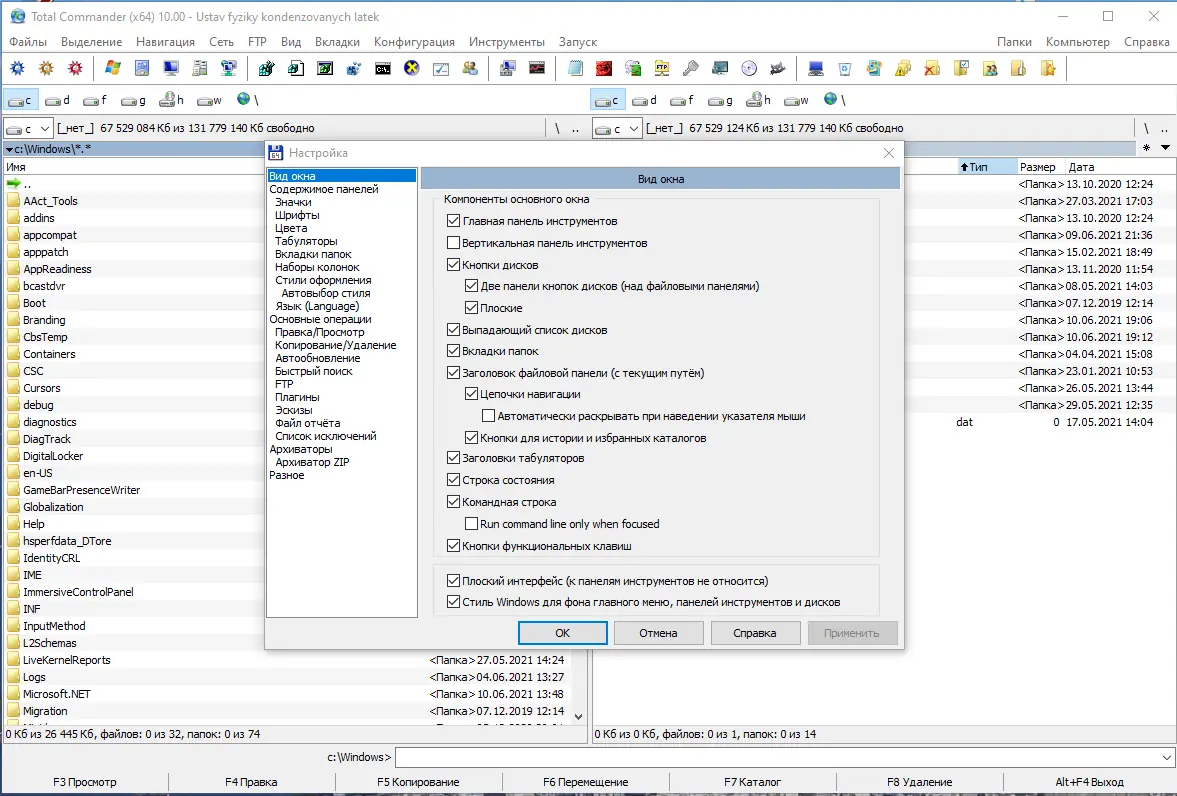Viewport: 1177px width, 796px height.
Task: Select drive w in right drive bar
Action: pos(796,100)
